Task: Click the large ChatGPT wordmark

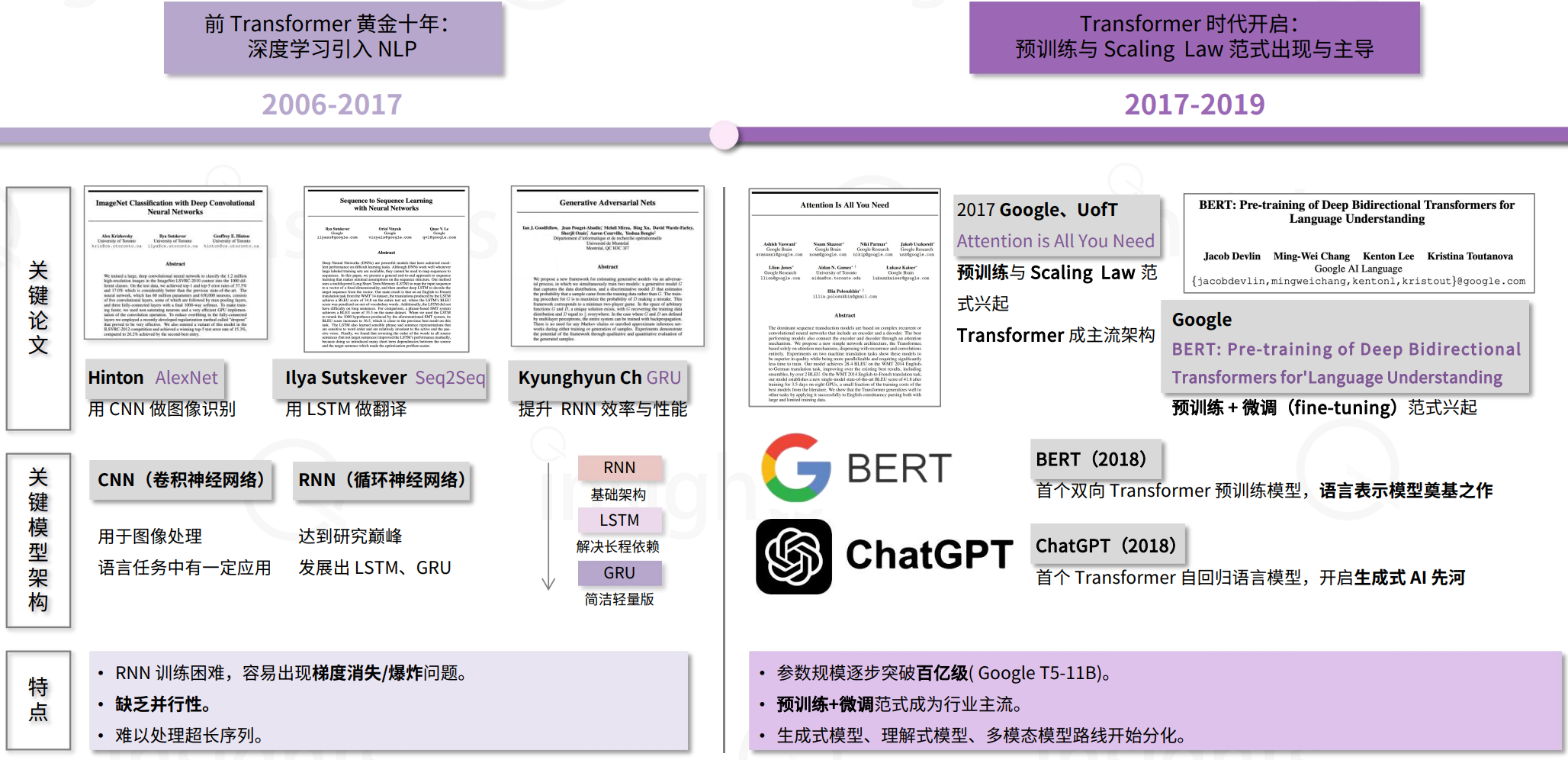Action: coord(929,555)
